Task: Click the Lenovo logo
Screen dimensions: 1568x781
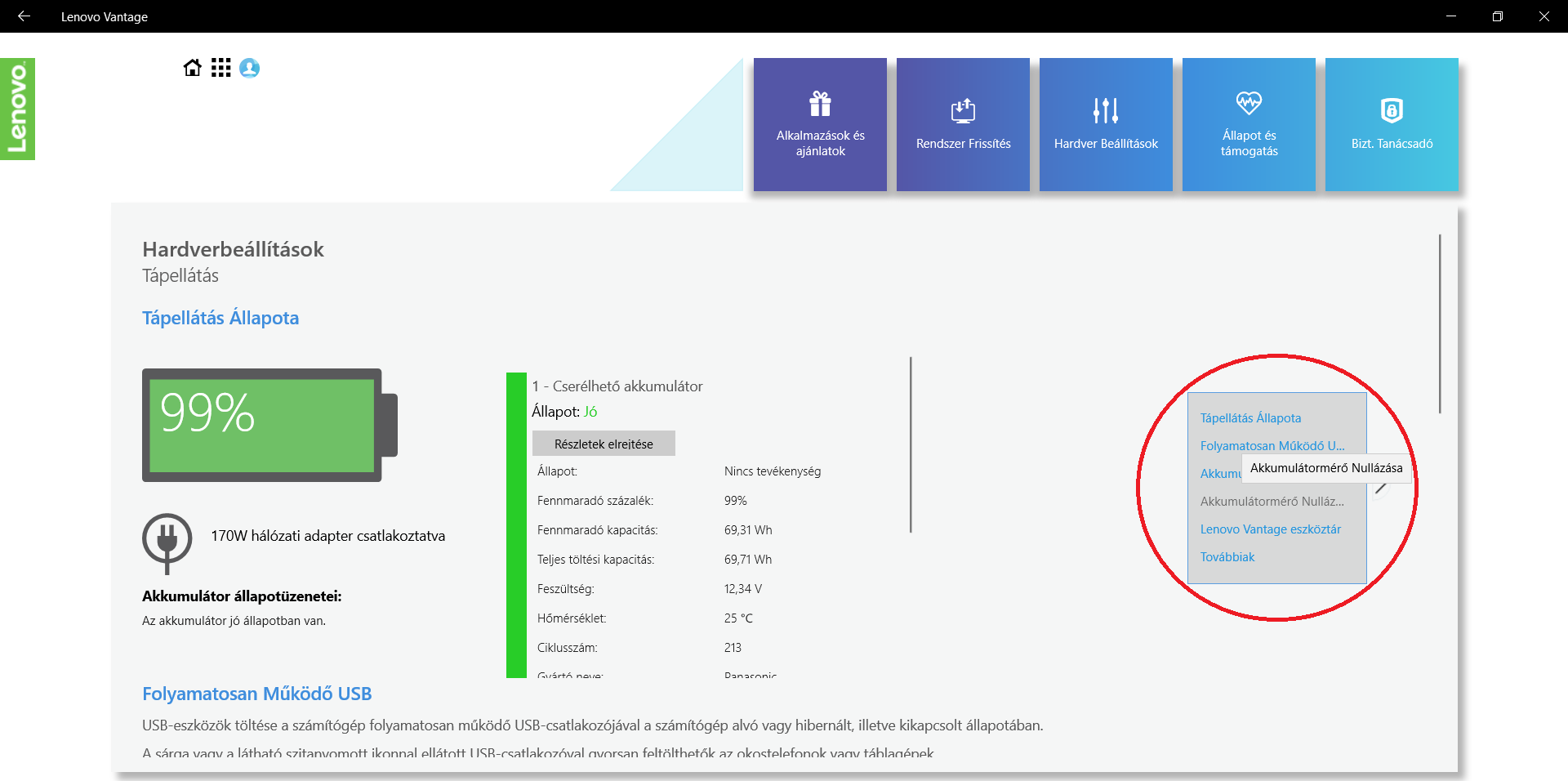Action: coord(17,109)
